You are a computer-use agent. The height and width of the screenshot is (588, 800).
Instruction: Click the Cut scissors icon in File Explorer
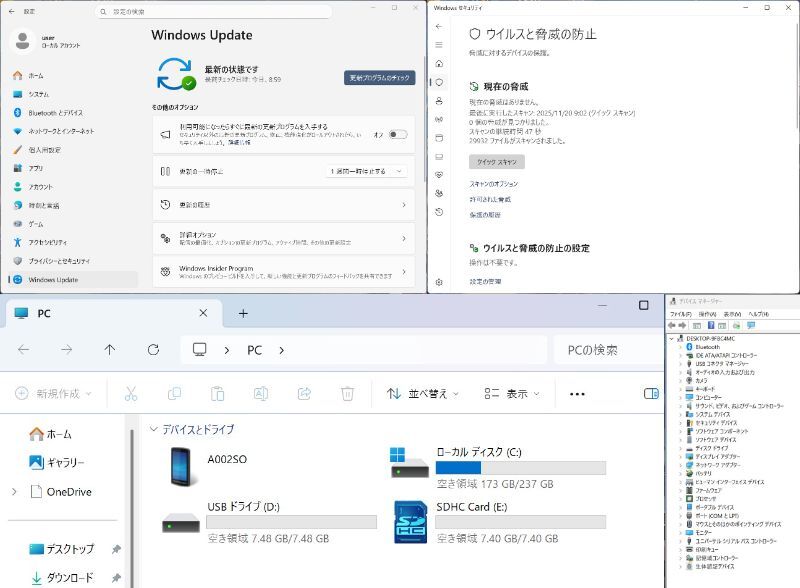click(x=131, y=394)
